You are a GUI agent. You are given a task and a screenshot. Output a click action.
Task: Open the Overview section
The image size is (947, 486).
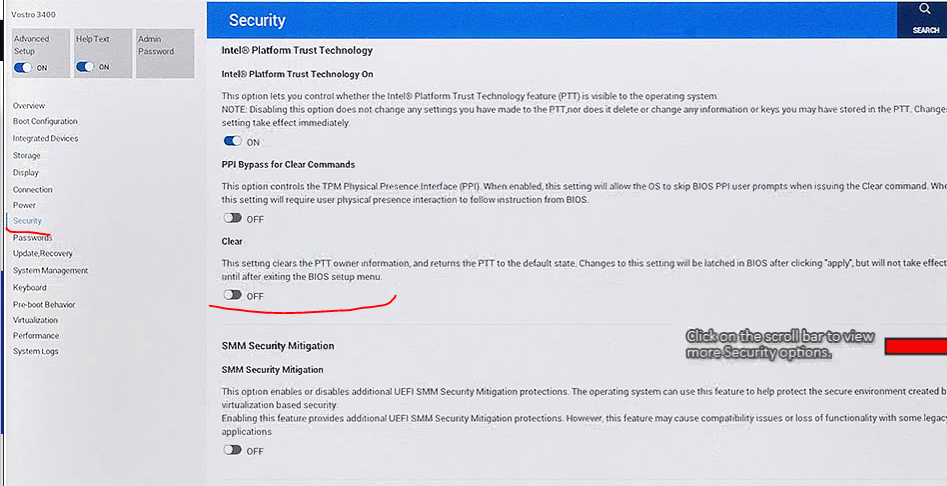29,106
